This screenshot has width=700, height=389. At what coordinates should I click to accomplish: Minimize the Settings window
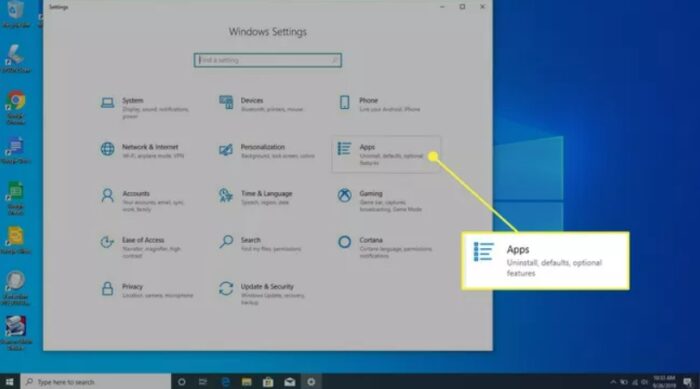(x=442, y=7)
